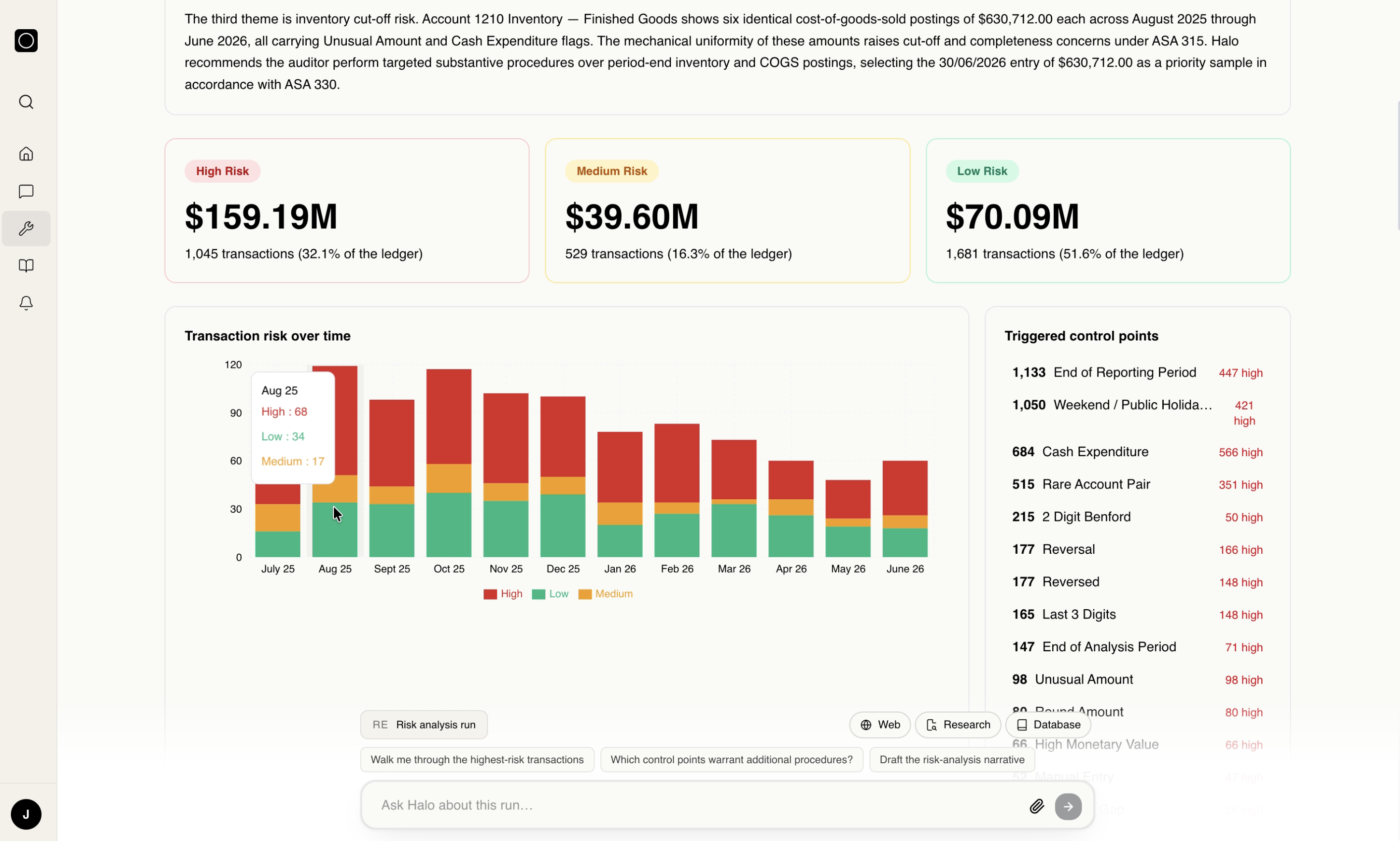
Task: Click the $39.60M medium risk amount
Action: [x=632, y=216]
